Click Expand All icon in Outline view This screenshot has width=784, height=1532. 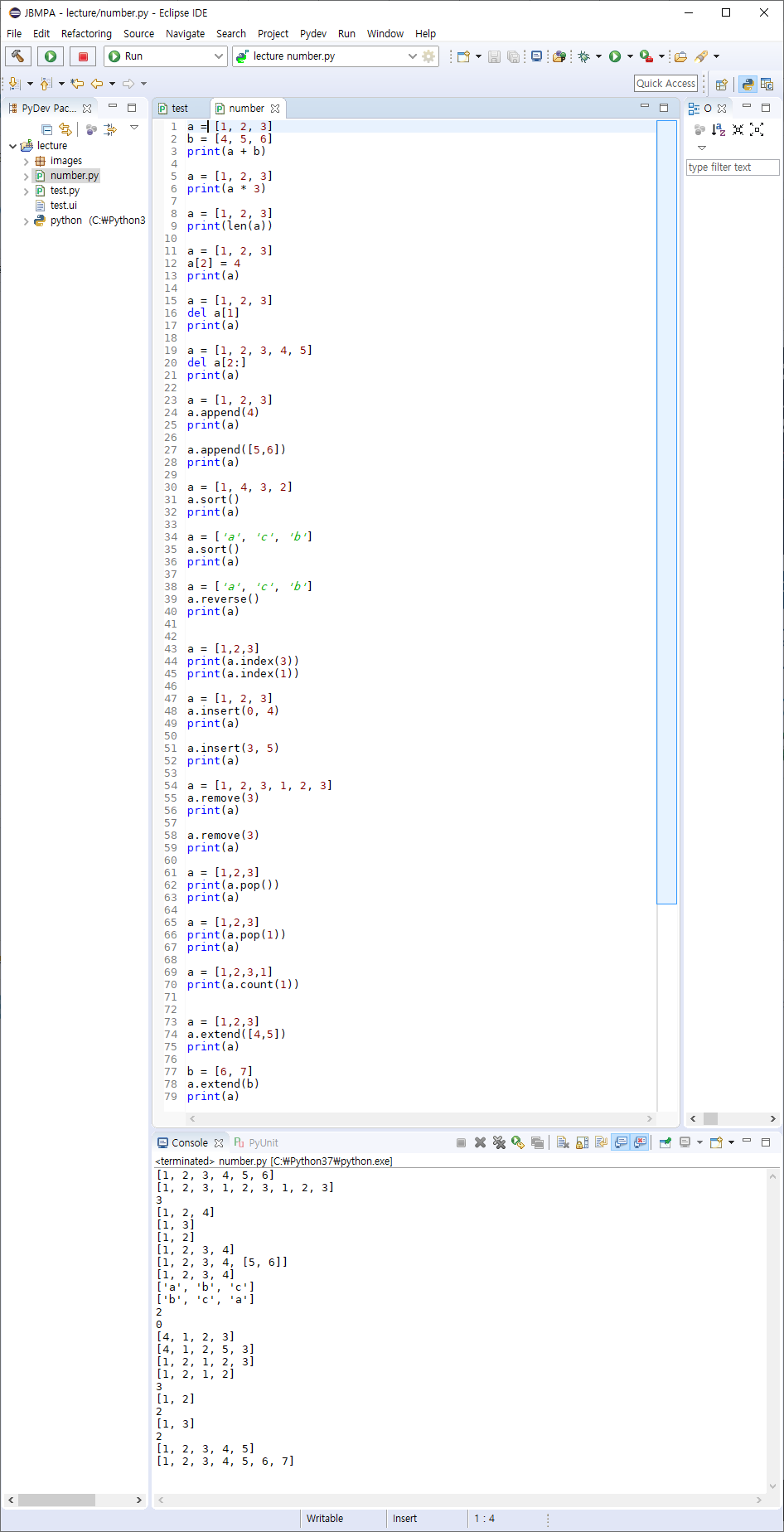[x=757, y=129]
